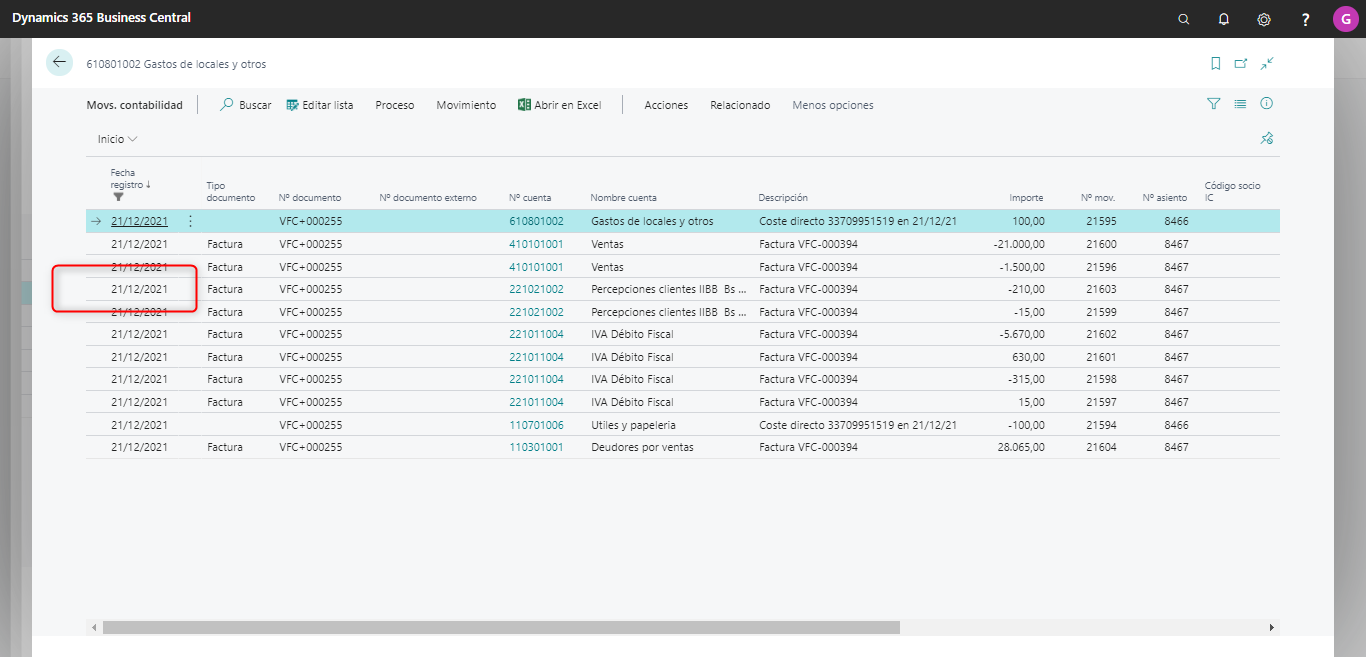
Task: Select amount cell -1.500,00
Action: point(1023,267)
